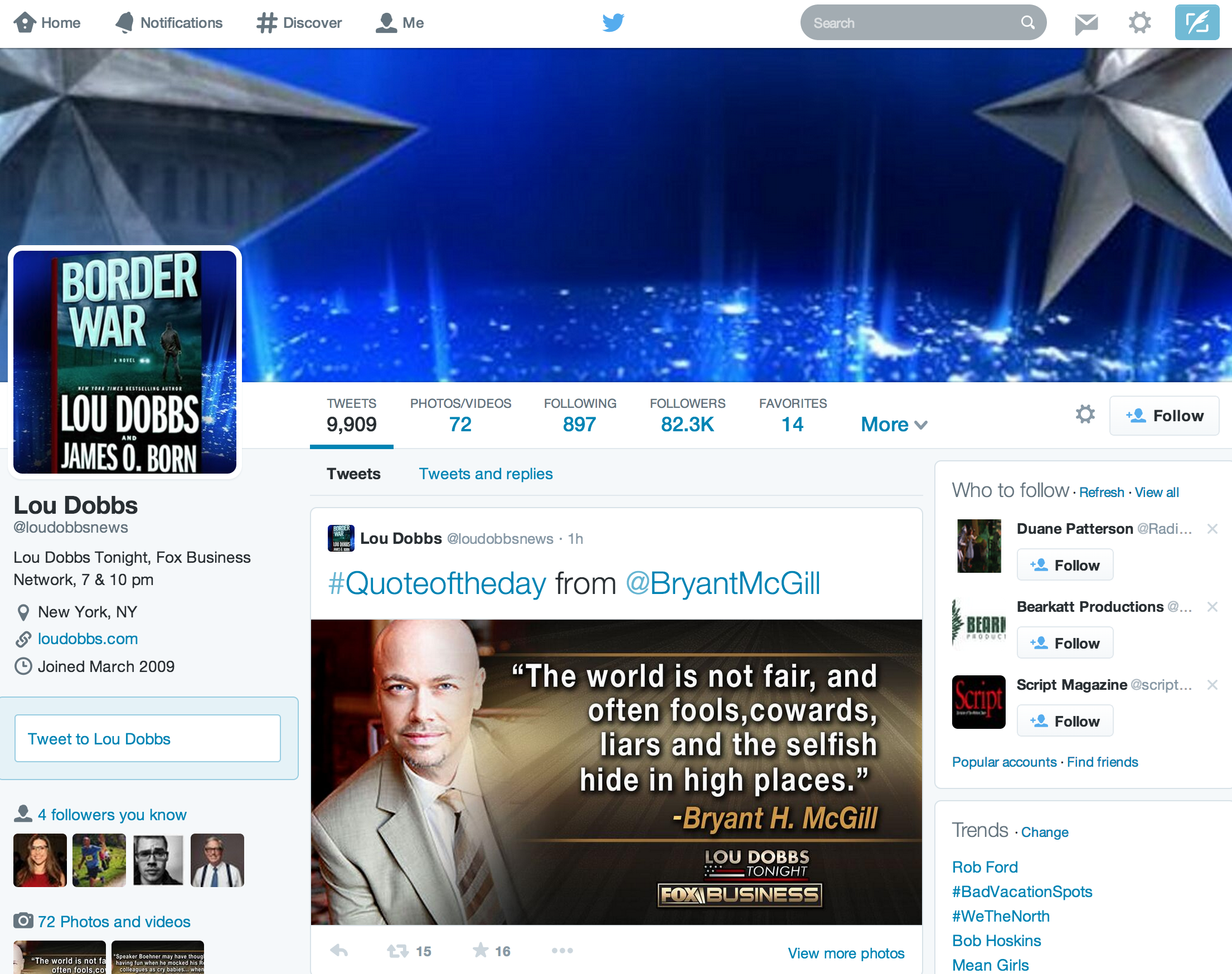Compose a new tweet with the quill button
Image resolution: width=1232 pixels, height=974 pixels.
point(1197,23)
